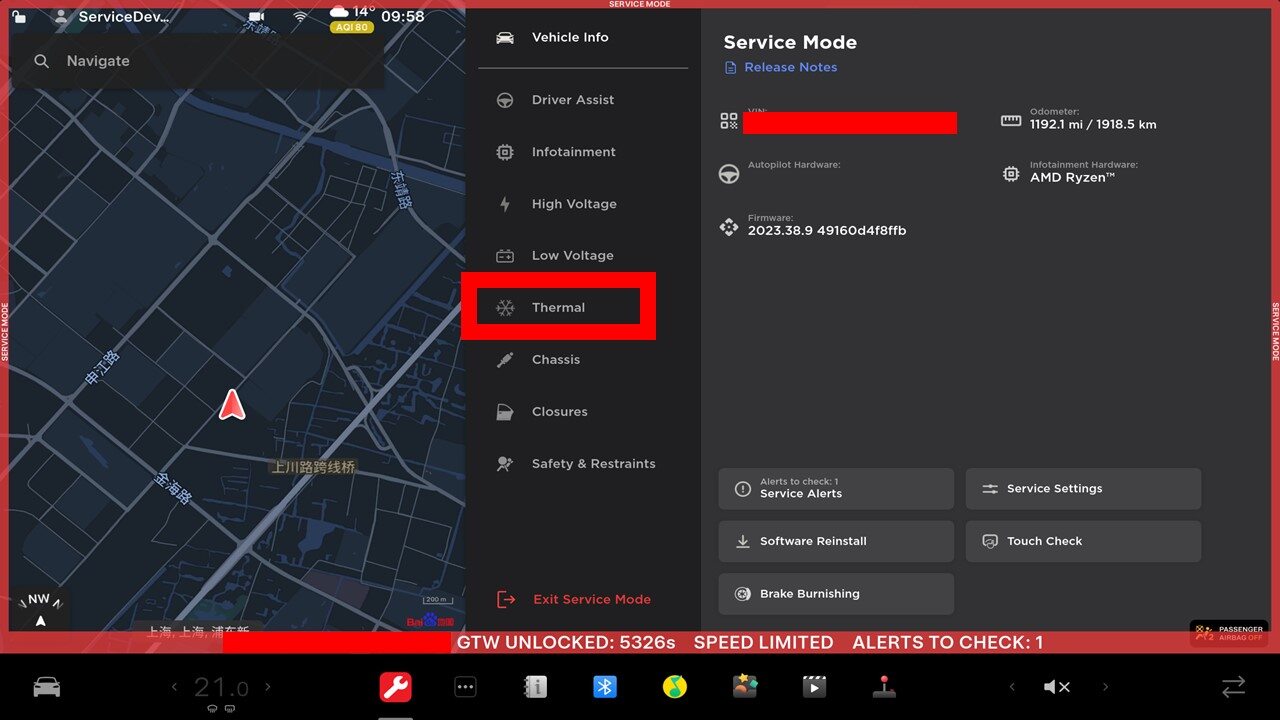
Task: Toggle the muted speaker volume icon
Action: (1057, 687)
